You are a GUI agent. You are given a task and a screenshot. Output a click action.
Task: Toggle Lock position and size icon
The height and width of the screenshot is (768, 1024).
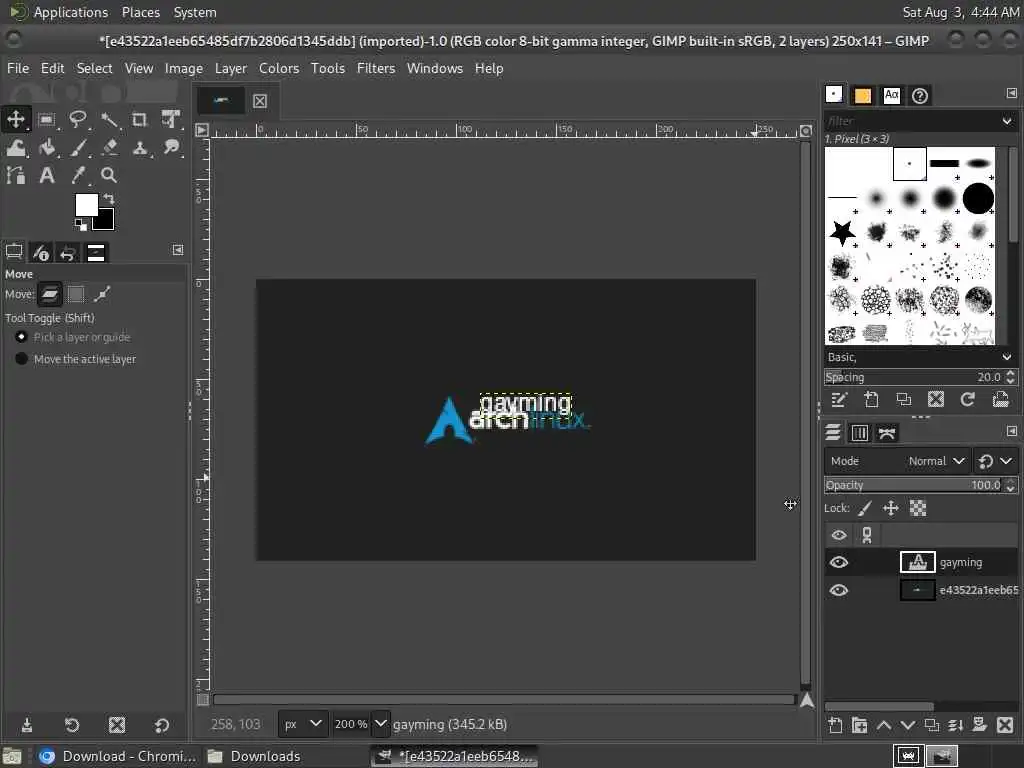tap(891, 508)
